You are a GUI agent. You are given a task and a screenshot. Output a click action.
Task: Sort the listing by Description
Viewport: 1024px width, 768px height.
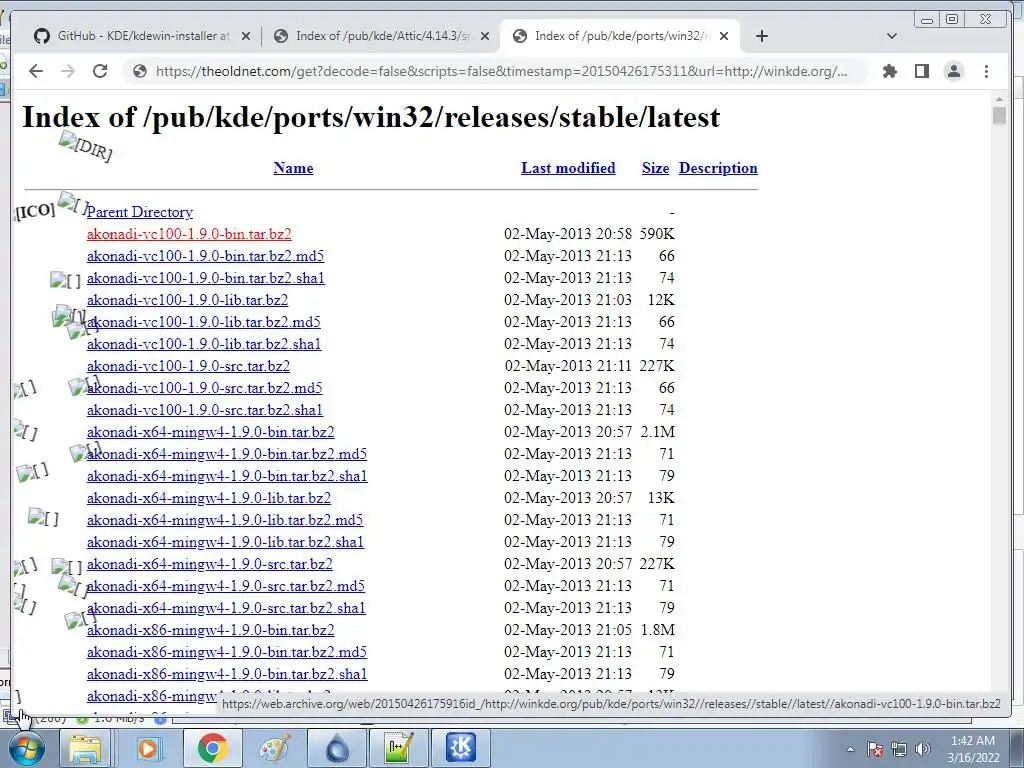[x=718, y=168]
